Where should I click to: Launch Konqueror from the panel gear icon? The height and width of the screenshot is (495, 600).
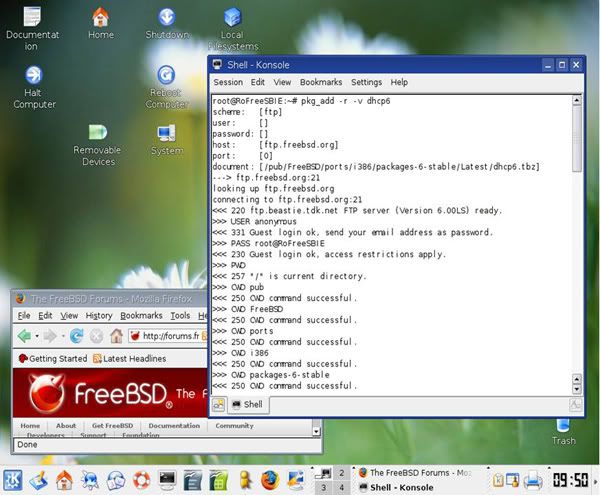90,480
